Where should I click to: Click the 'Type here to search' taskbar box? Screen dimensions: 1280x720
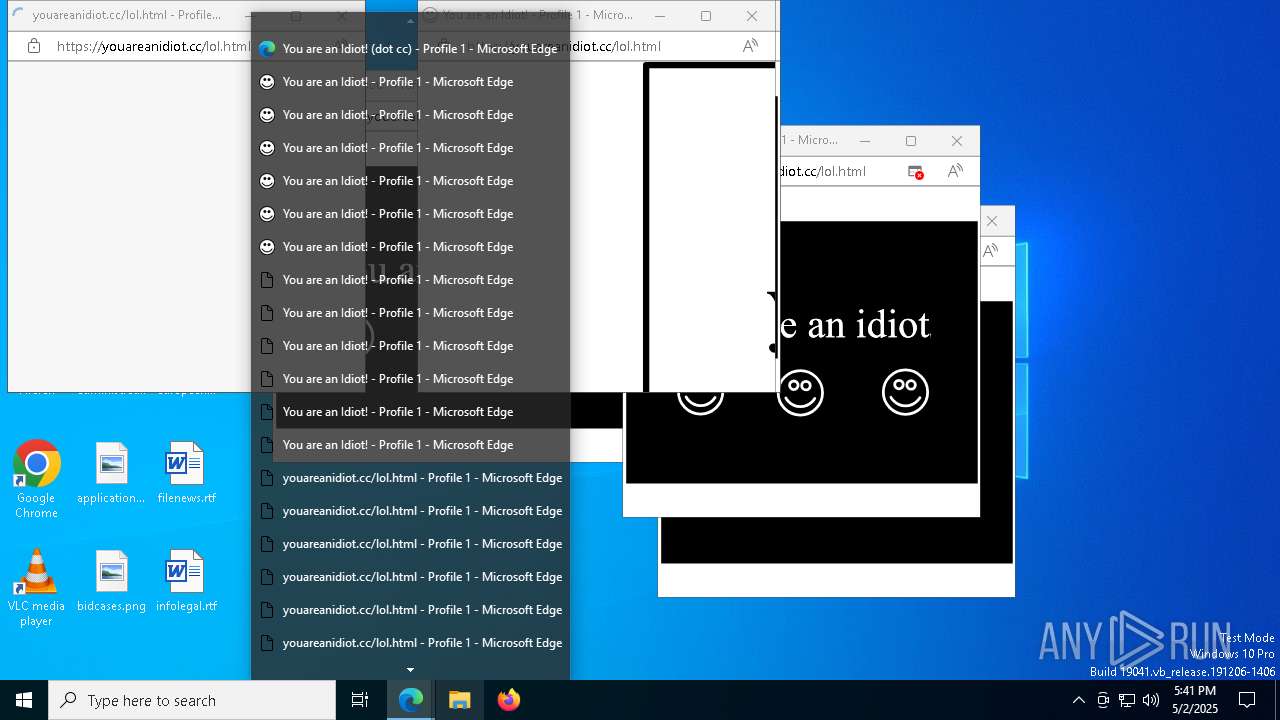[192, 700]
